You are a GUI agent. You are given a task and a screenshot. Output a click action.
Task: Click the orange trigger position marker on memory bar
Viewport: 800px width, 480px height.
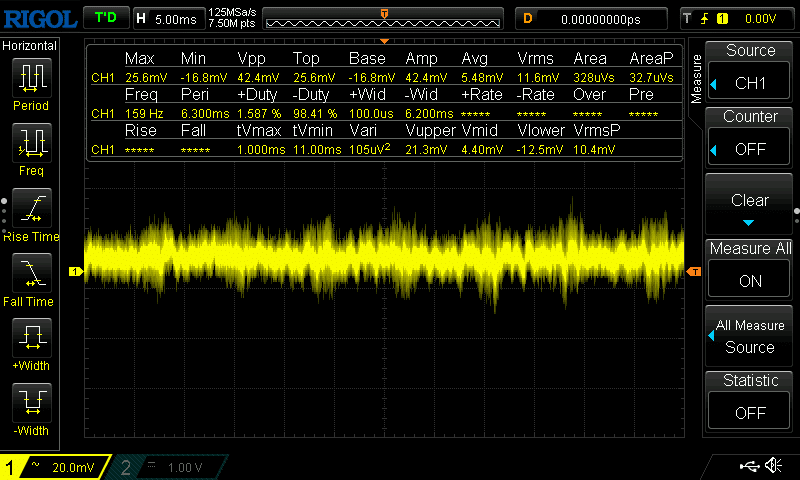[x=384, y=12]
